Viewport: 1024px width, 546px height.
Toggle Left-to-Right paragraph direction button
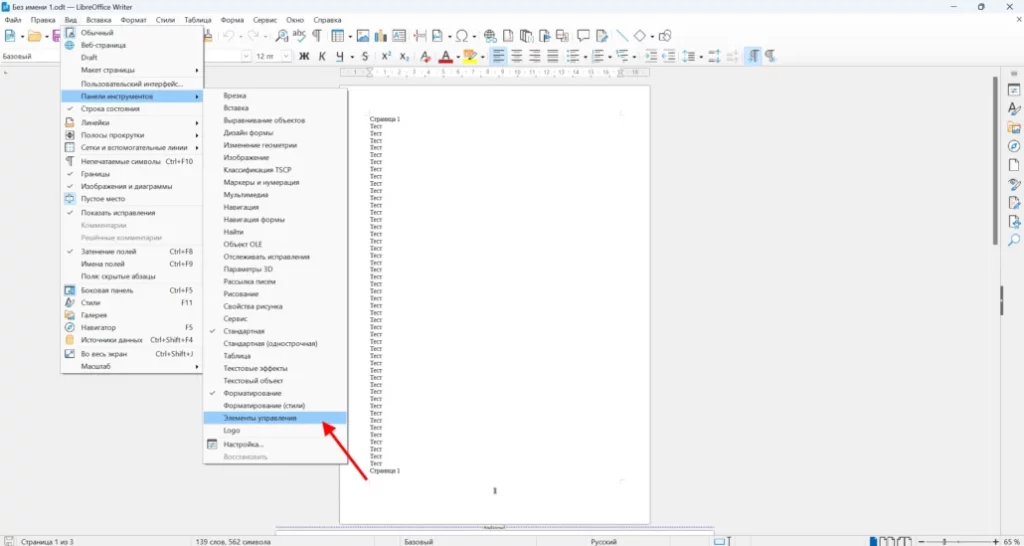[x=754, y=56]
